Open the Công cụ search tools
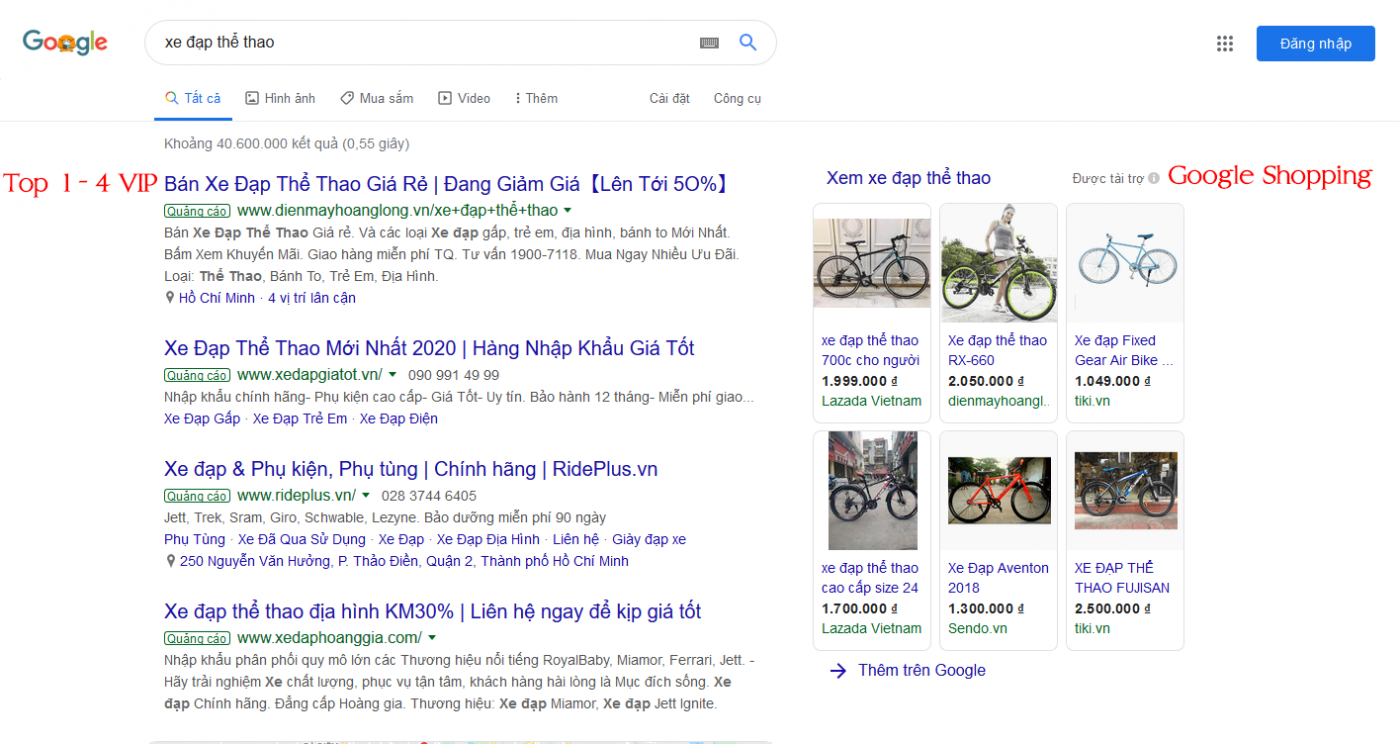The width and height of the screenshot is (1400, 744). 737,98
